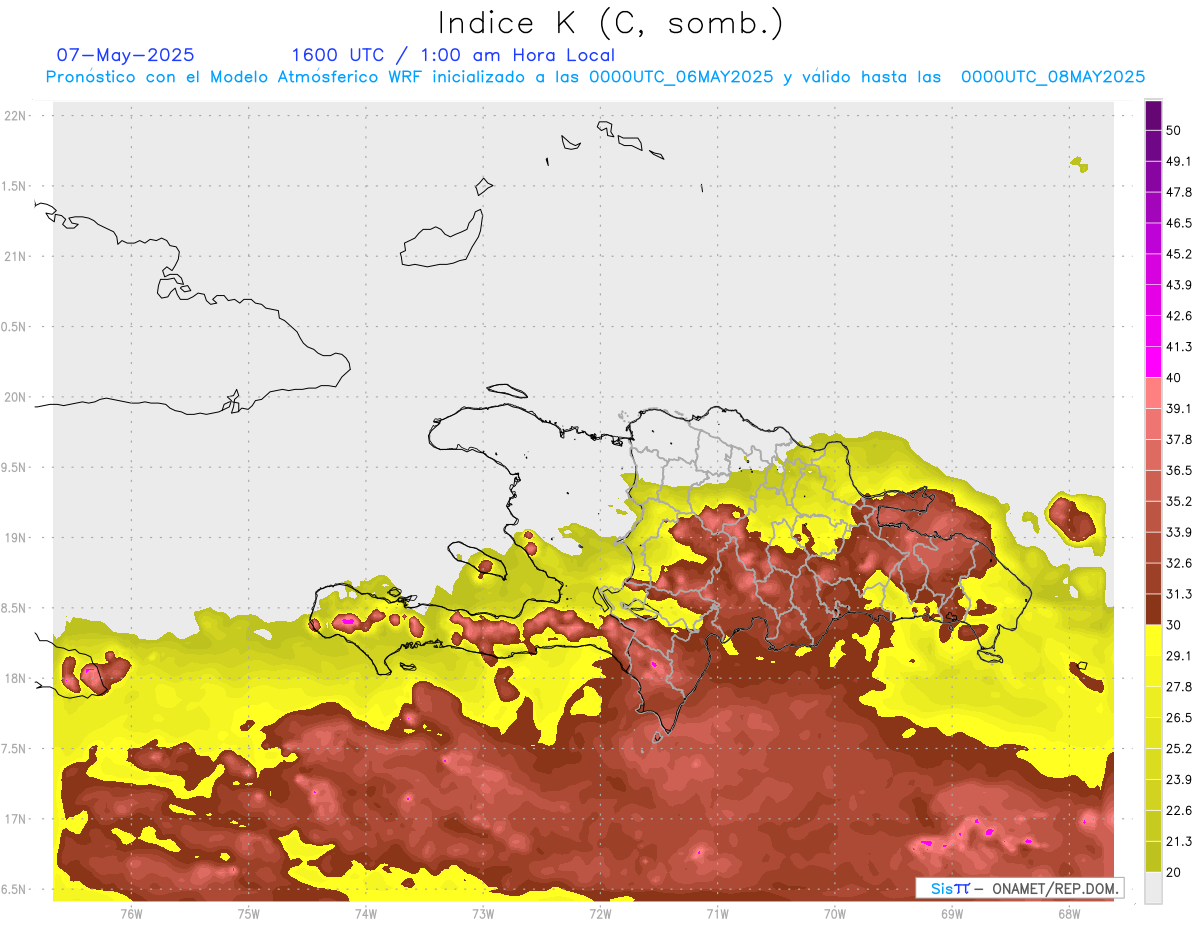Click the colorbar label "40"

1174,378
